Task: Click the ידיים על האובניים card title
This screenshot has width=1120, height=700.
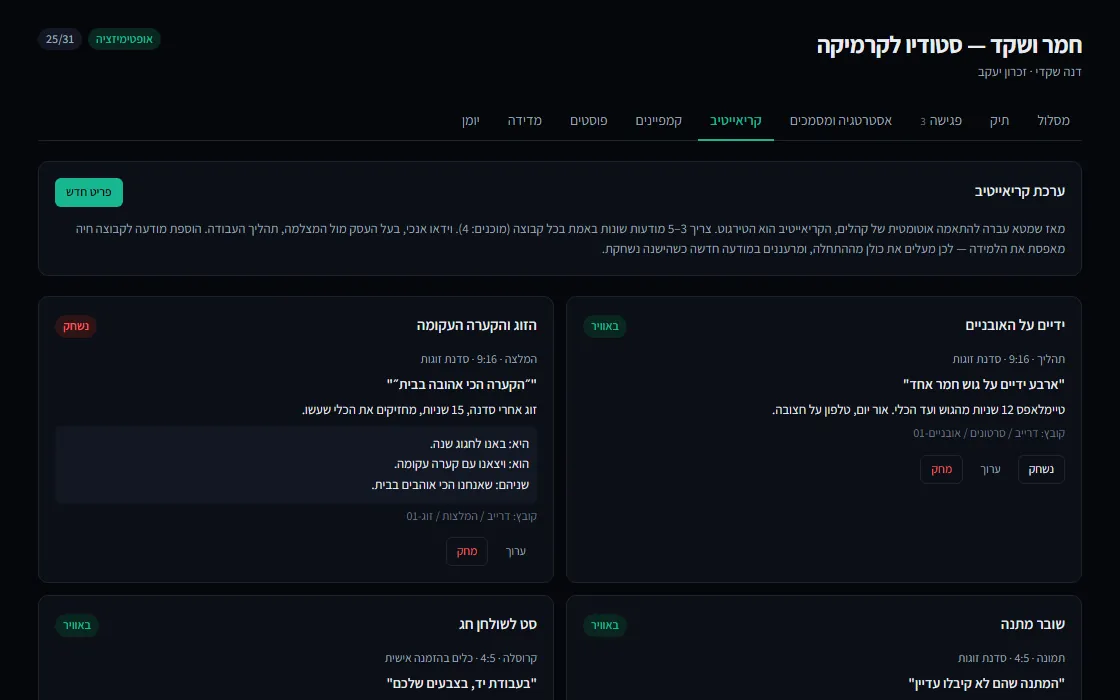Action: pos(1015,325)
